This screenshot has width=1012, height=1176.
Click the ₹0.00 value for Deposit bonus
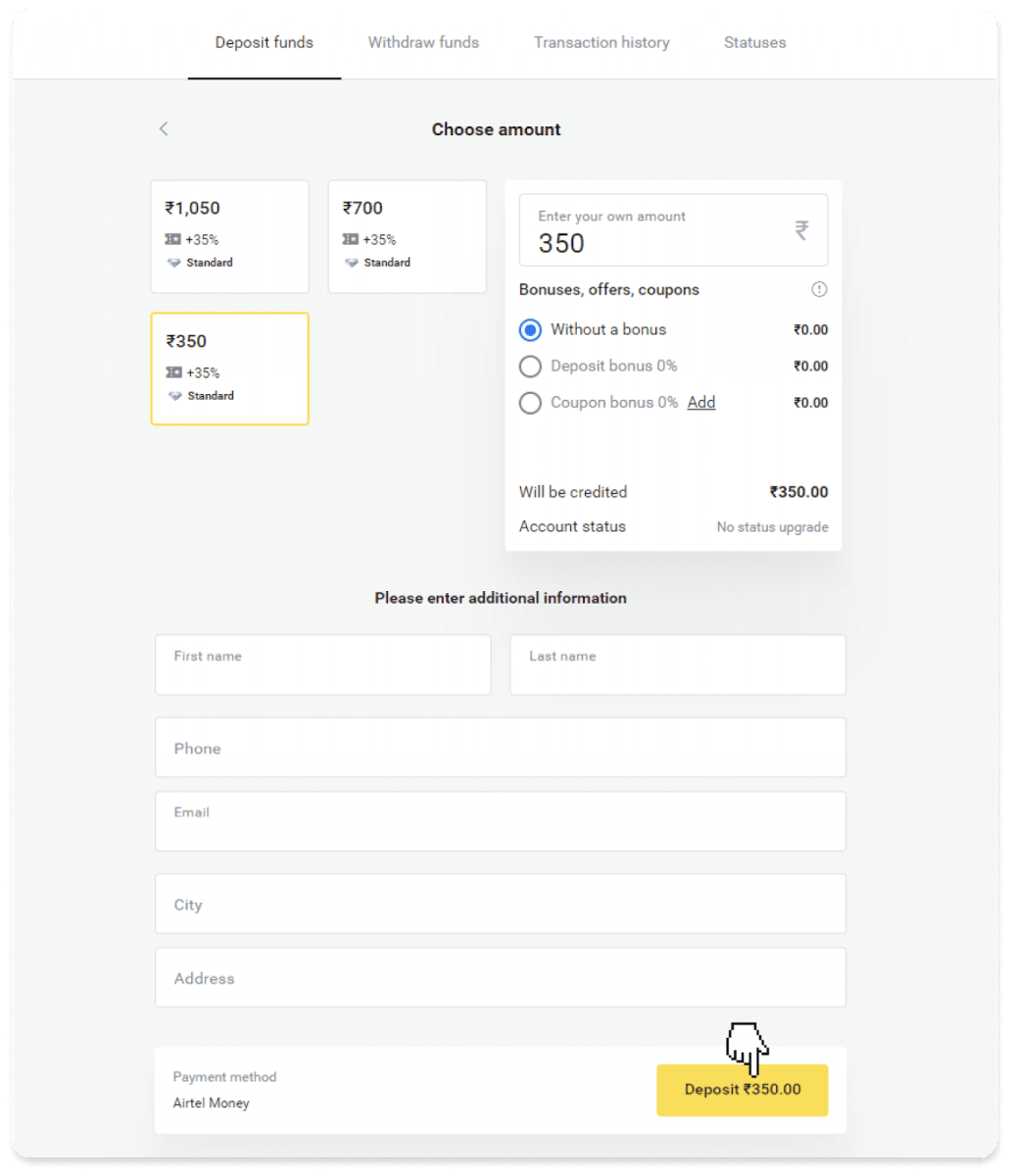pyautogui.click(x=811, y=367)
